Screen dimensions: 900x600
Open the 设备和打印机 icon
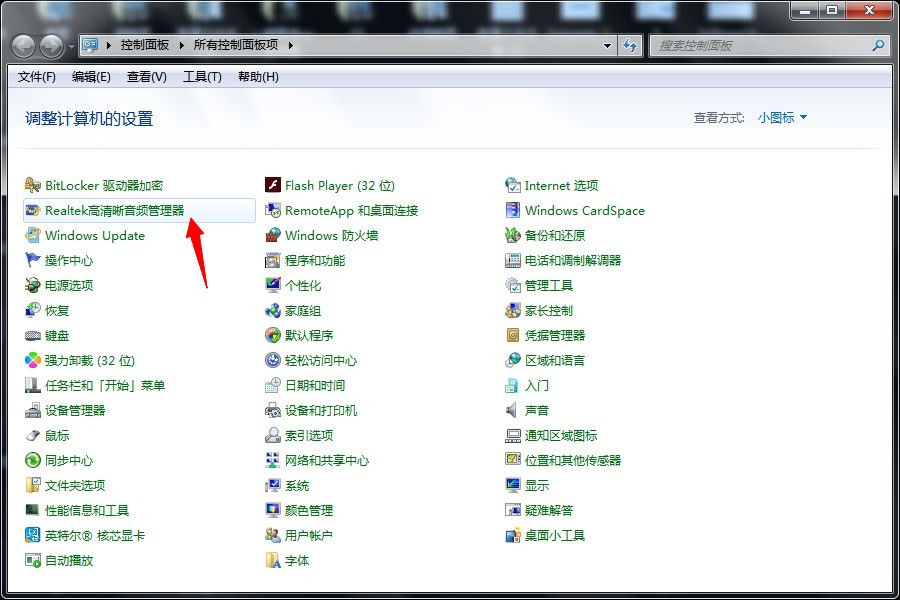click(x=273, y=411)
